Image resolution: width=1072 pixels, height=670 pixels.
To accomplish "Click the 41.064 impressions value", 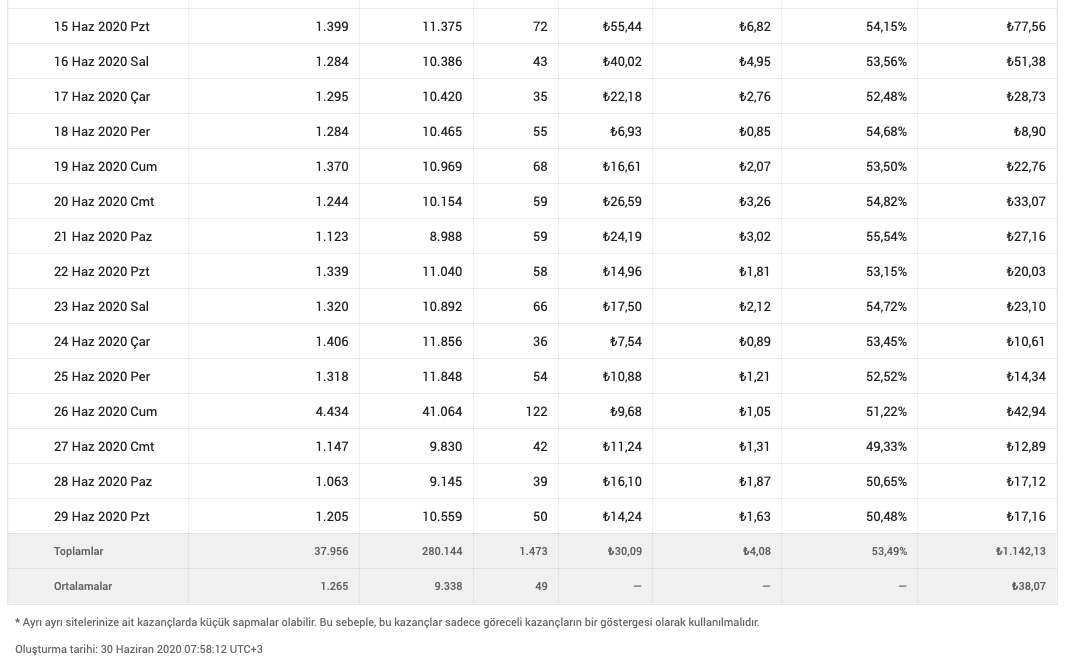I will [x=442, y=412].
